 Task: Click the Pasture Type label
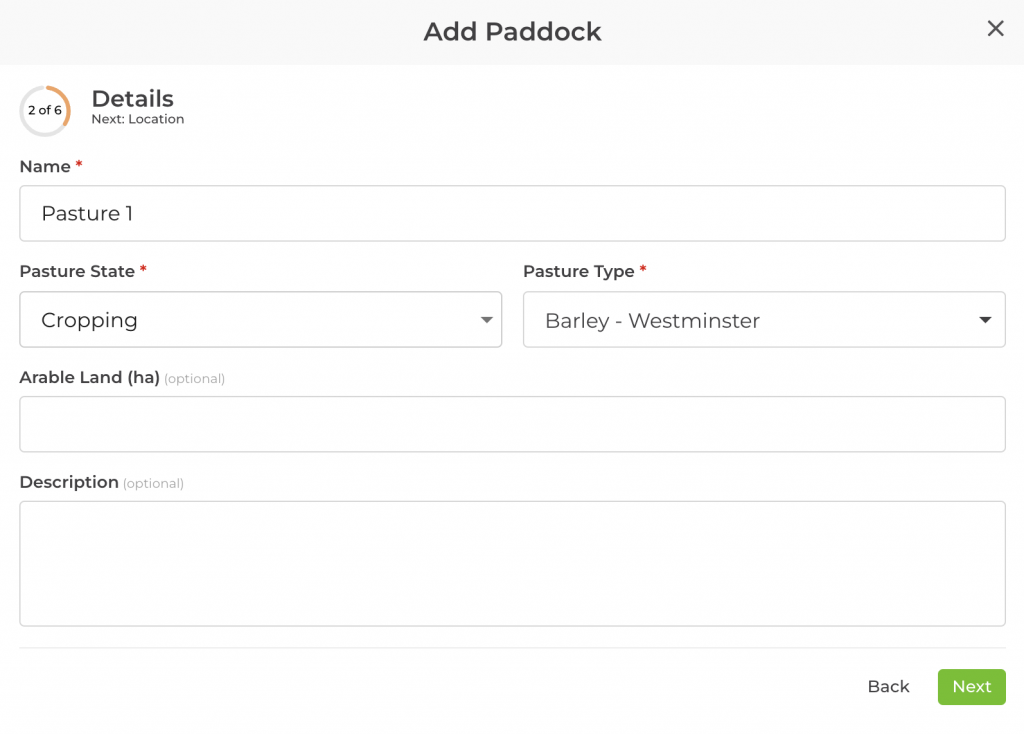point(579,271)
